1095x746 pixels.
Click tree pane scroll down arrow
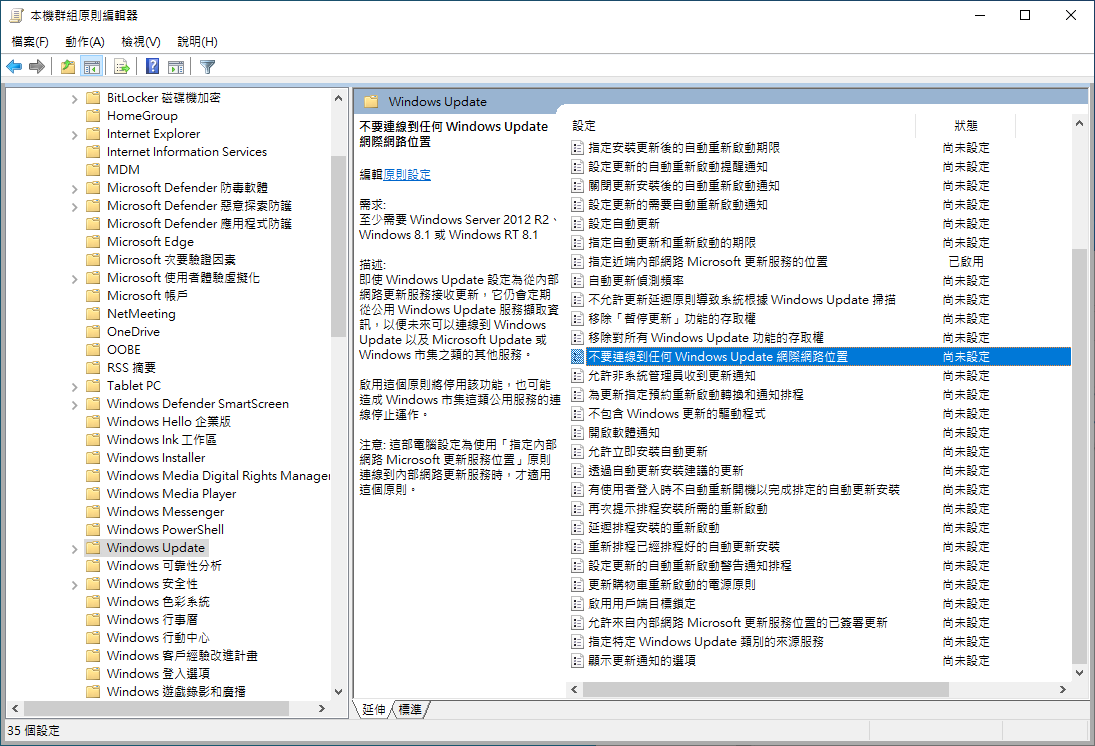[339, 692]
